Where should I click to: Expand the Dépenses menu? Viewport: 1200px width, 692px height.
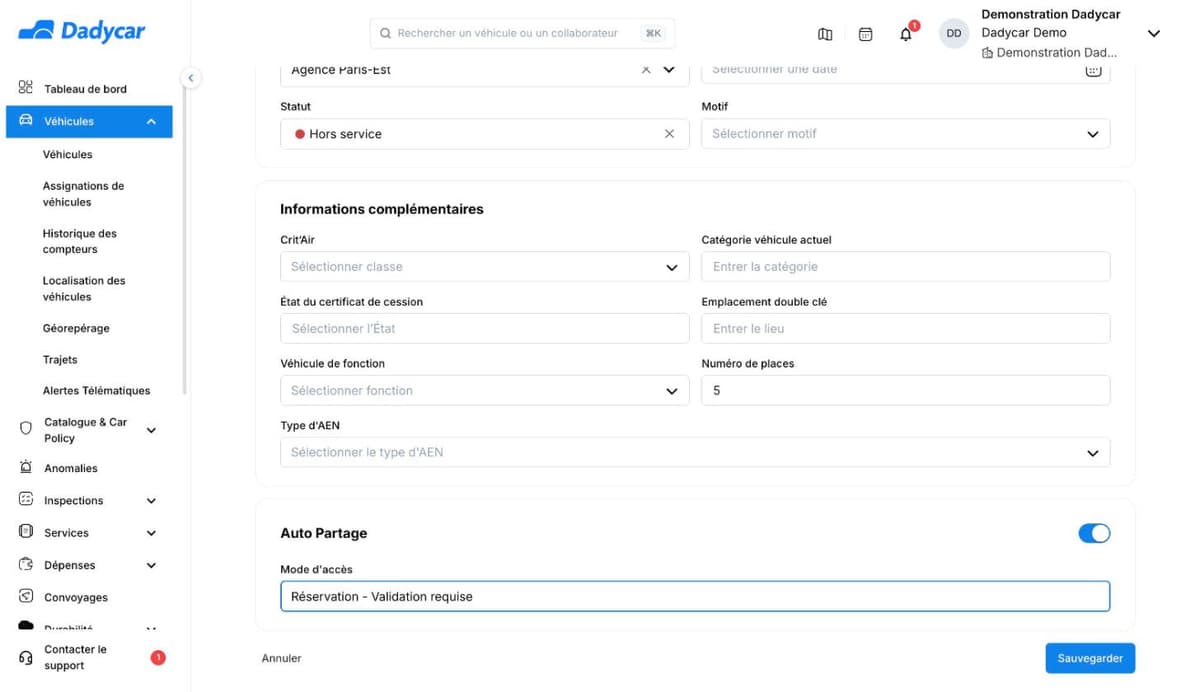point(151,565)
